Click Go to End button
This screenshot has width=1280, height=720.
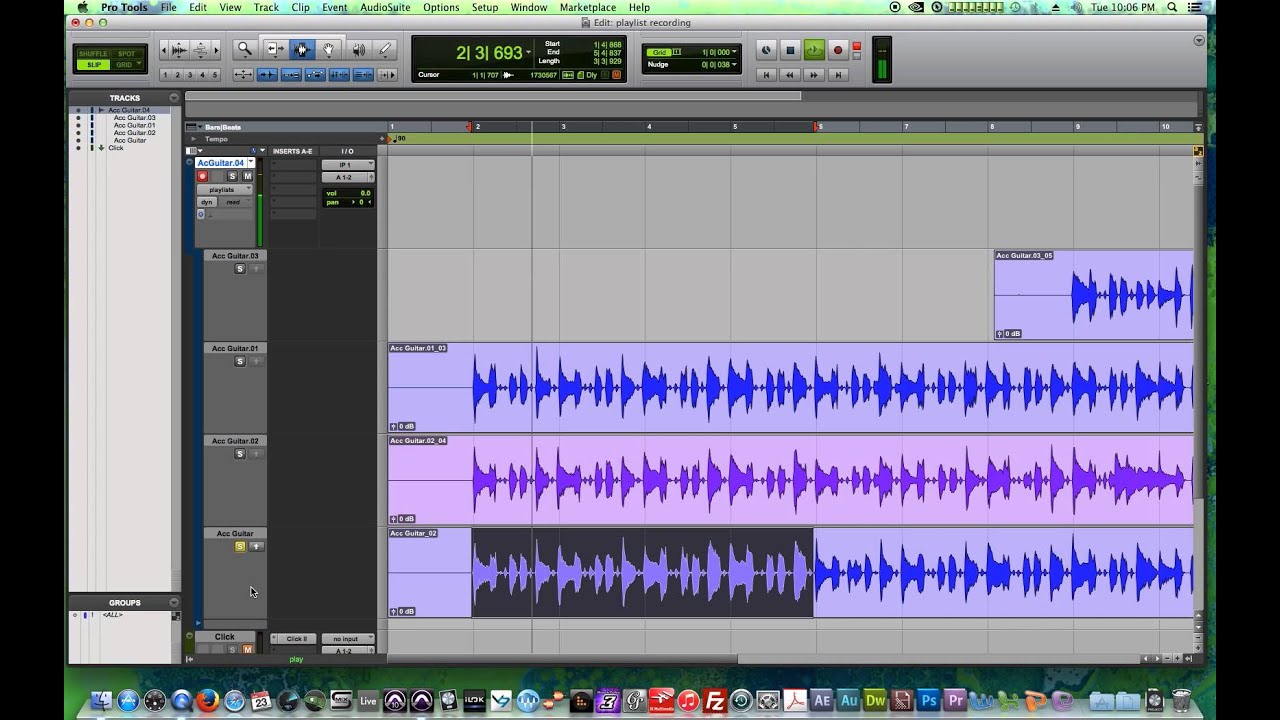click(838, 75)
